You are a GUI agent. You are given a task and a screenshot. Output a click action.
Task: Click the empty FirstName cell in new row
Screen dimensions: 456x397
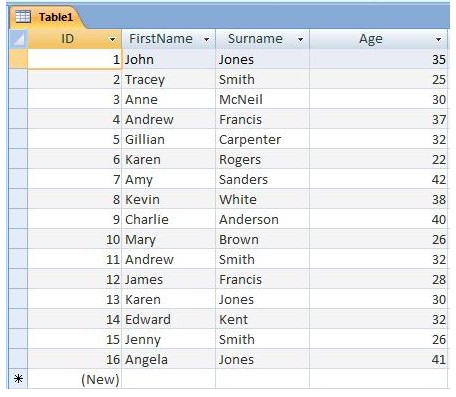(x=169, y=379)
